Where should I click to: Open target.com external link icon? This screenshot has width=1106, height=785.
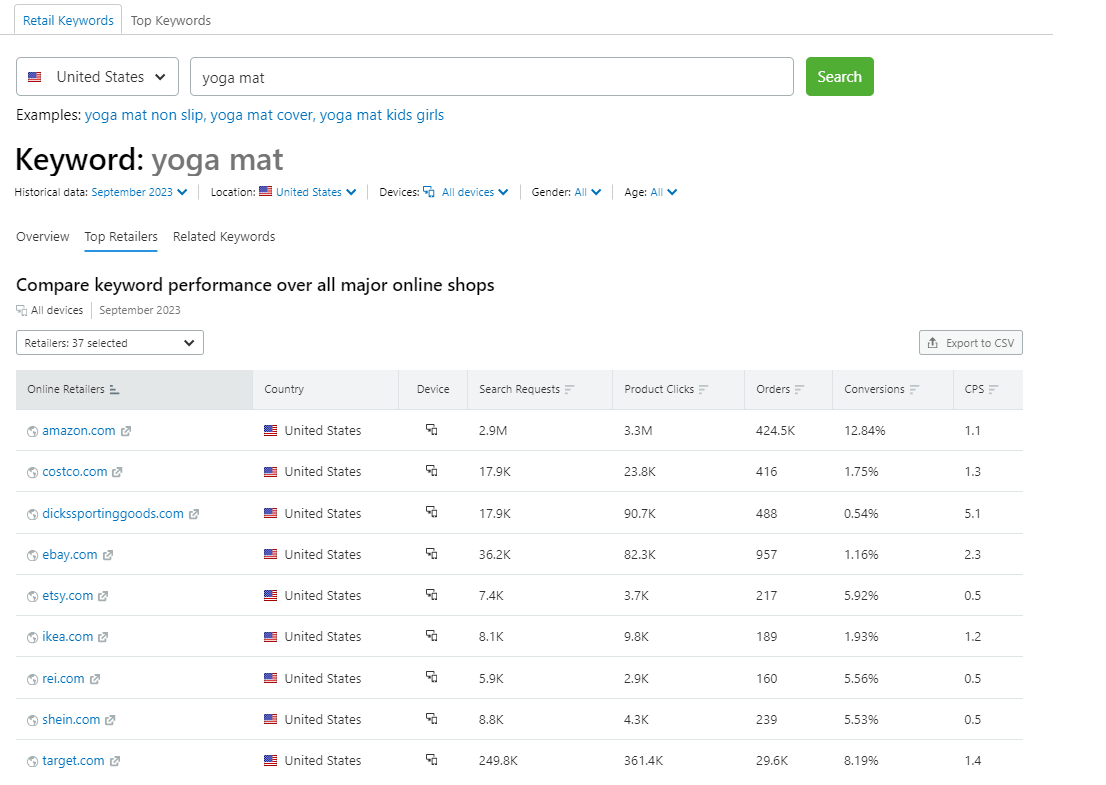(115, 761)
